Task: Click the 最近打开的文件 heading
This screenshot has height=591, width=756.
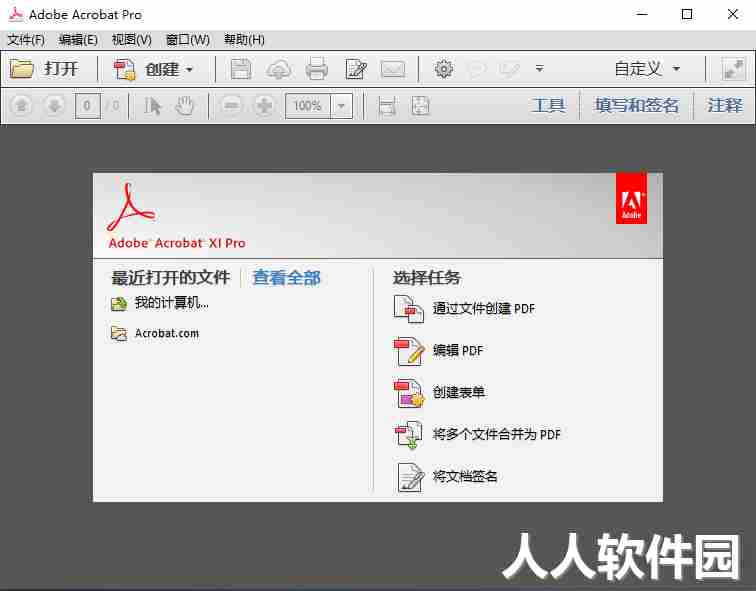Action: [171, 278]
